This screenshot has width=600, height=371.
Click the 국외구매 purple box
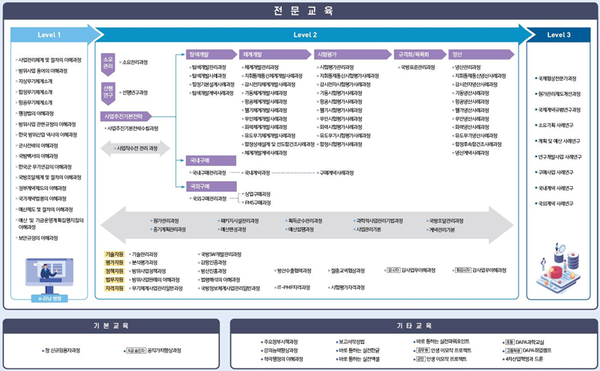211,187
